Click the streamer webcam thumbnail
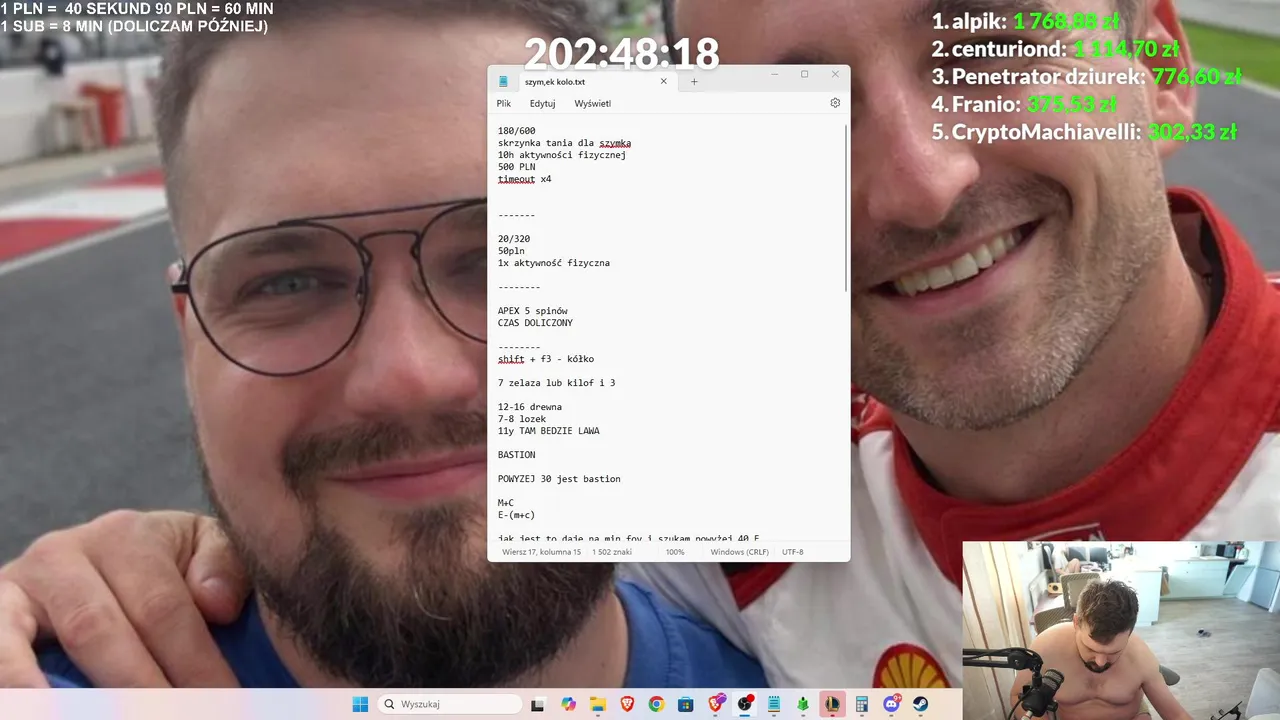This screenshot has width=1280, height=720. [1120, 631]
